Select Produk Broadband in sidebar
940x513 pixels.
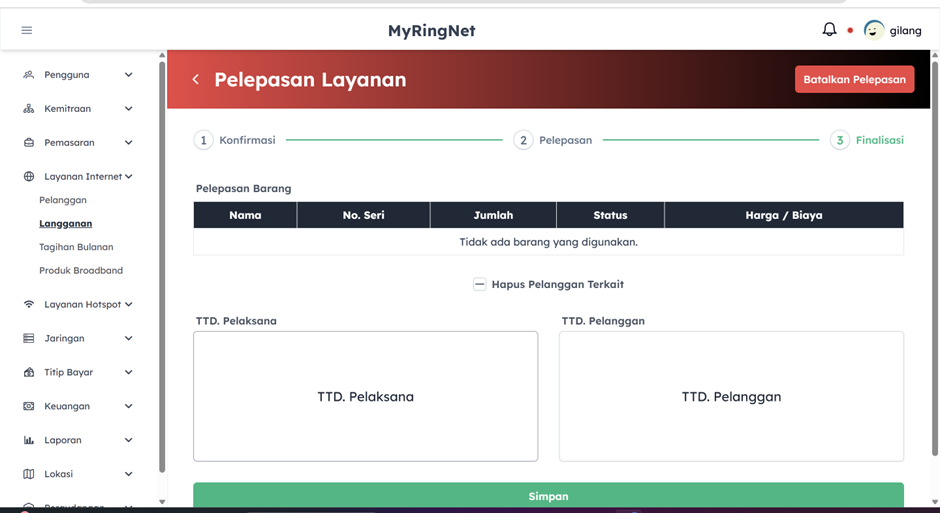pyautogui.click(x=81, y=271)
